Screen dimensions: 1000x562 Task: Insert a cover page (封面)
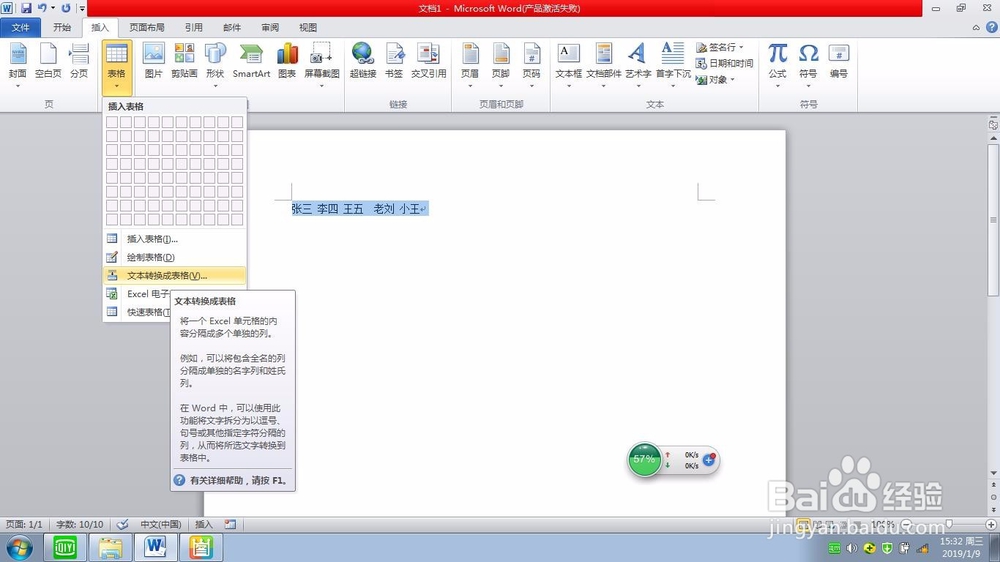coord(18,64)
